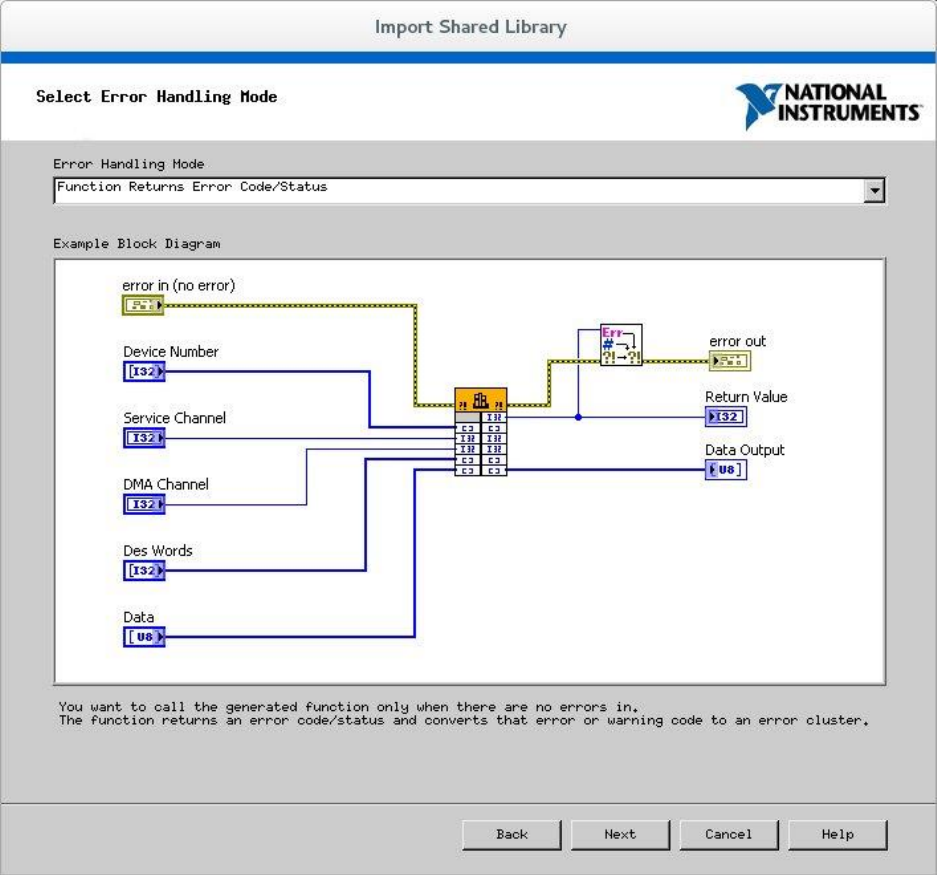This screenshot has width=937, height=875.
Task: Select the Data U8 array input terminal
Action: [144, 637]
